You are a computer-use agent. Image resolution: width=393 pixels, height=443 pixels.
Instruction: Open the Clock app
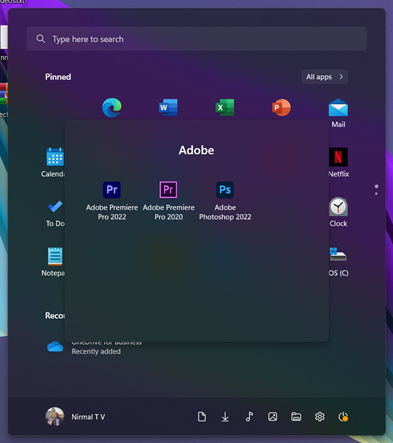tap(338, 212)
